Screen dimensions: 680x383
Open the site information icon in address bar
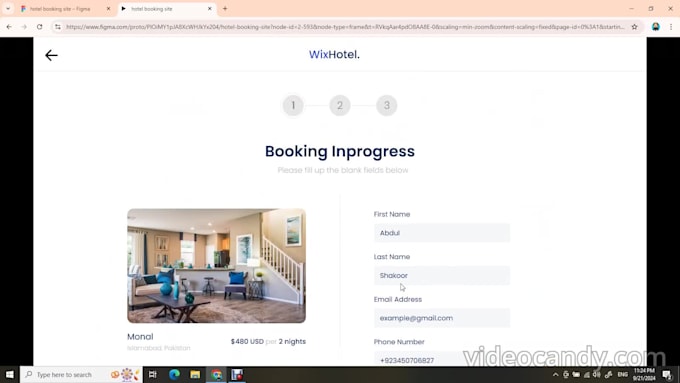pos(58,27)
